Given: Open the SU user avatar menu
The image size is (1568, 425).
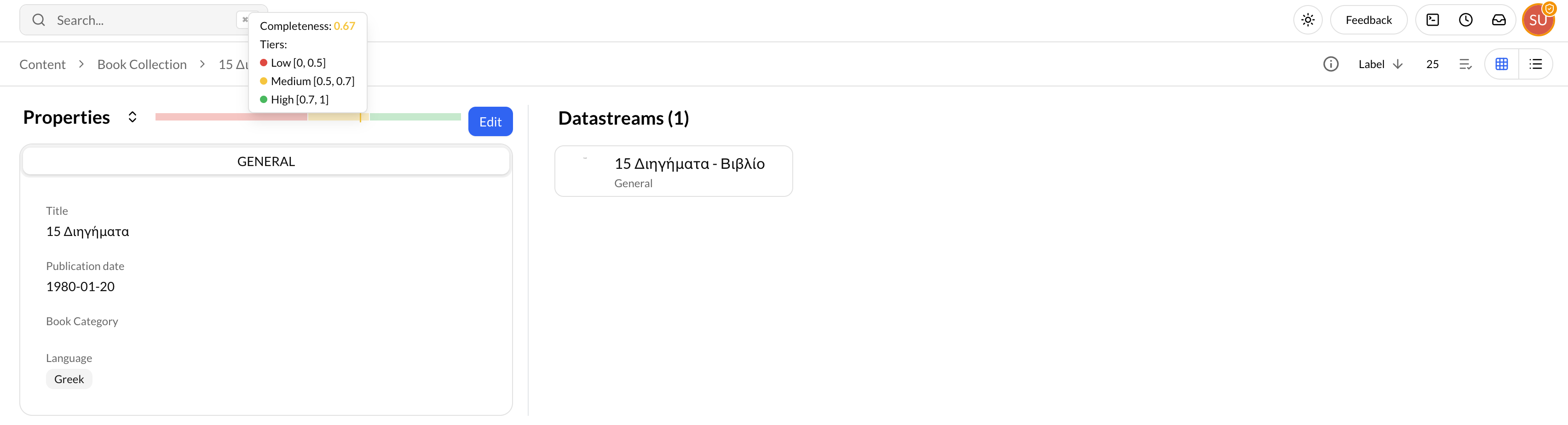Looking at the screenshot, I should [1539, 19].
